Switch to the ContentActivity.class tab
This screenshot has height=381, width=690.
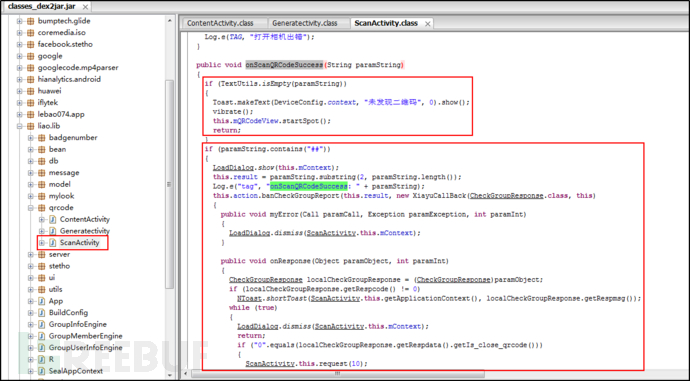[224, 23]
